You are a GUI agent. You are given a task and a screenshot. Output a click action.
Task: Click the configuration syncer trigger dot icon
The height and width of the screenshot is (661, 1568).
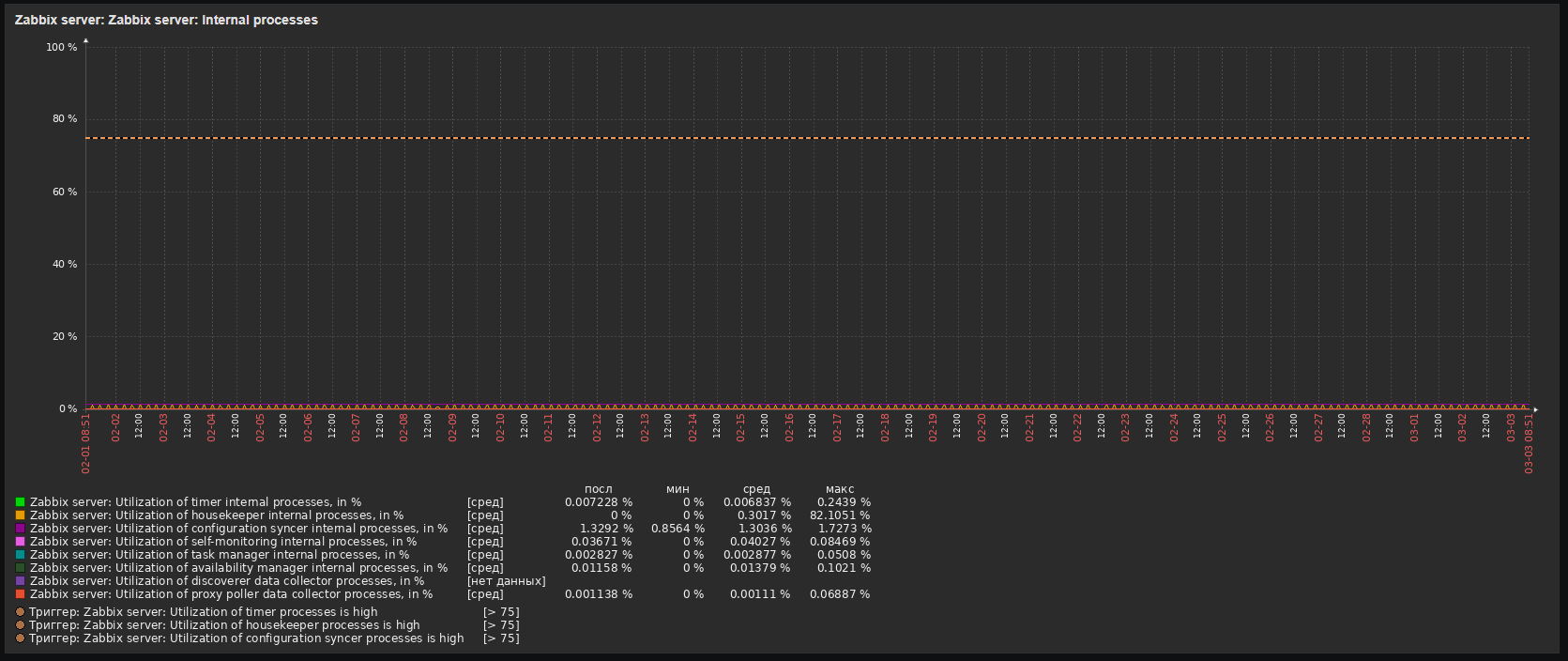tap(20, 638)
